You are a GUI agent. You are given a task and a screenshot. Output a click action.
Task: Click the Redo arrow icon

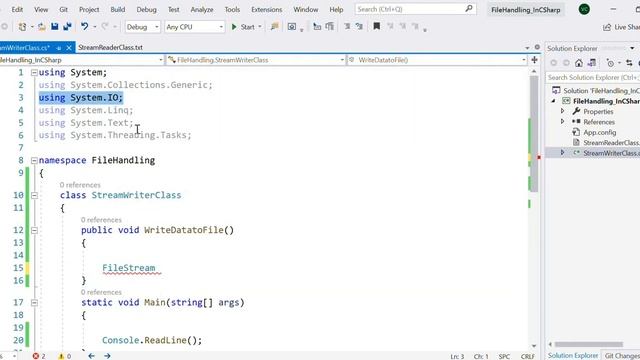(x=105, y=27)
